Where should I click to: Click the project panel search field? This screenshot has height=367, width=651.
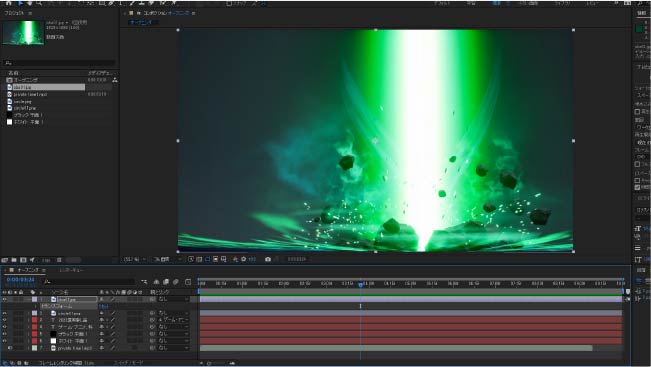click(59, 63)
